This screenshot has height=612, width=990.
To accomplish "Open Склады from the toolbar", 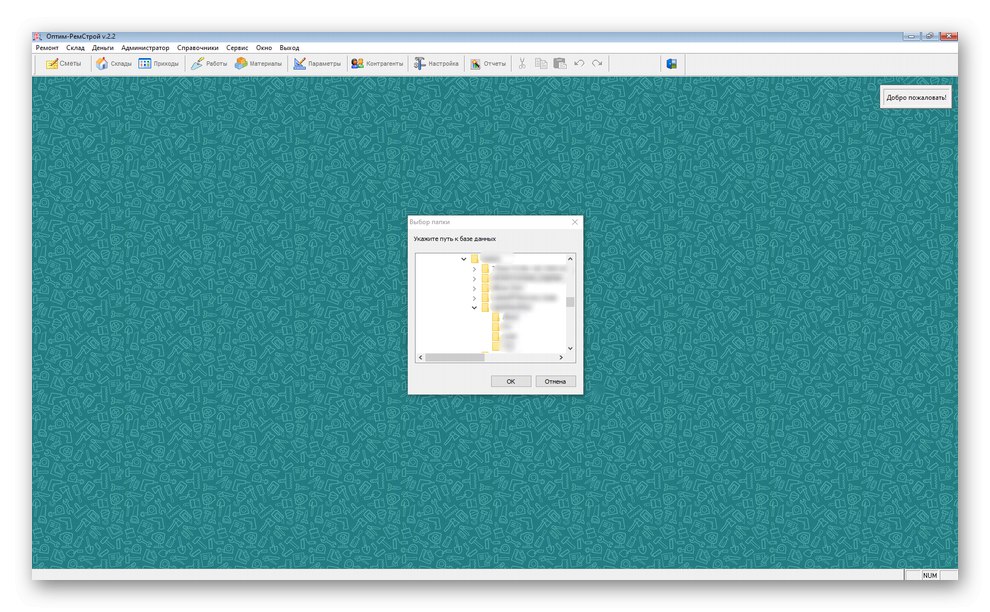I will (x=114, y=64).
